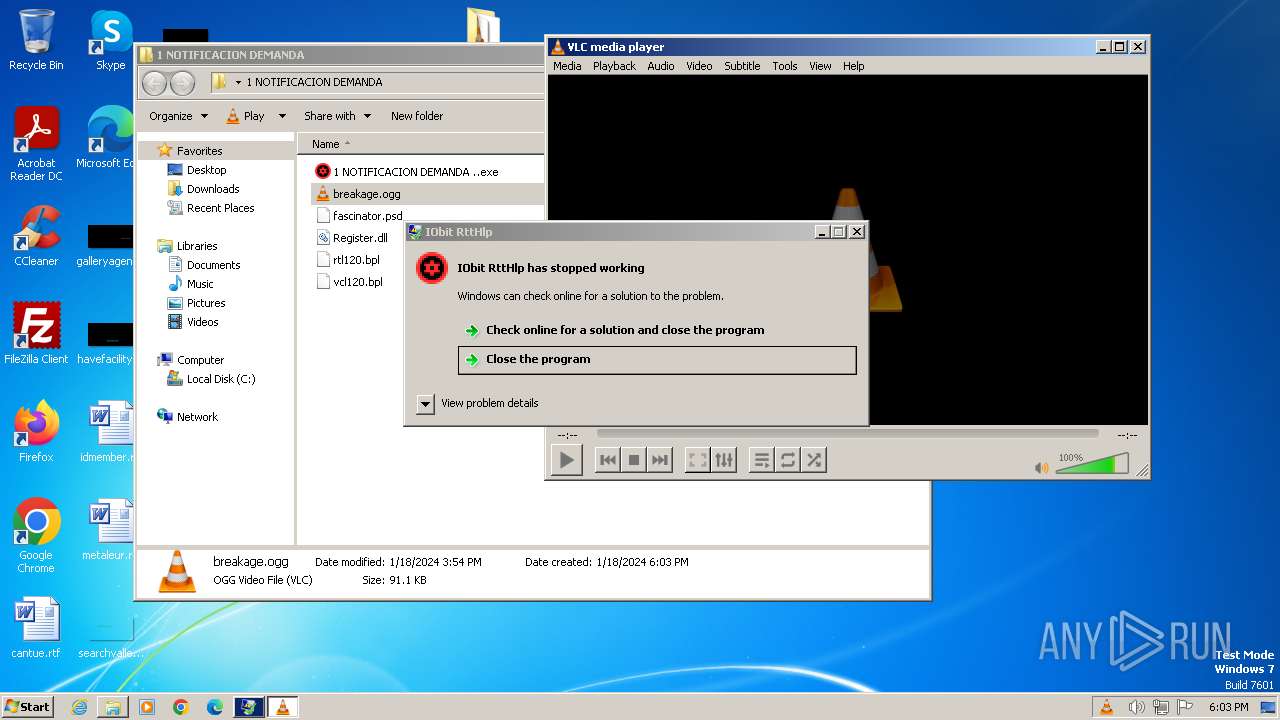Click Explorer Back navigation button
The width and height of the screenshot is (1280, 720).
pyautogui.click(x=154, y=83)
